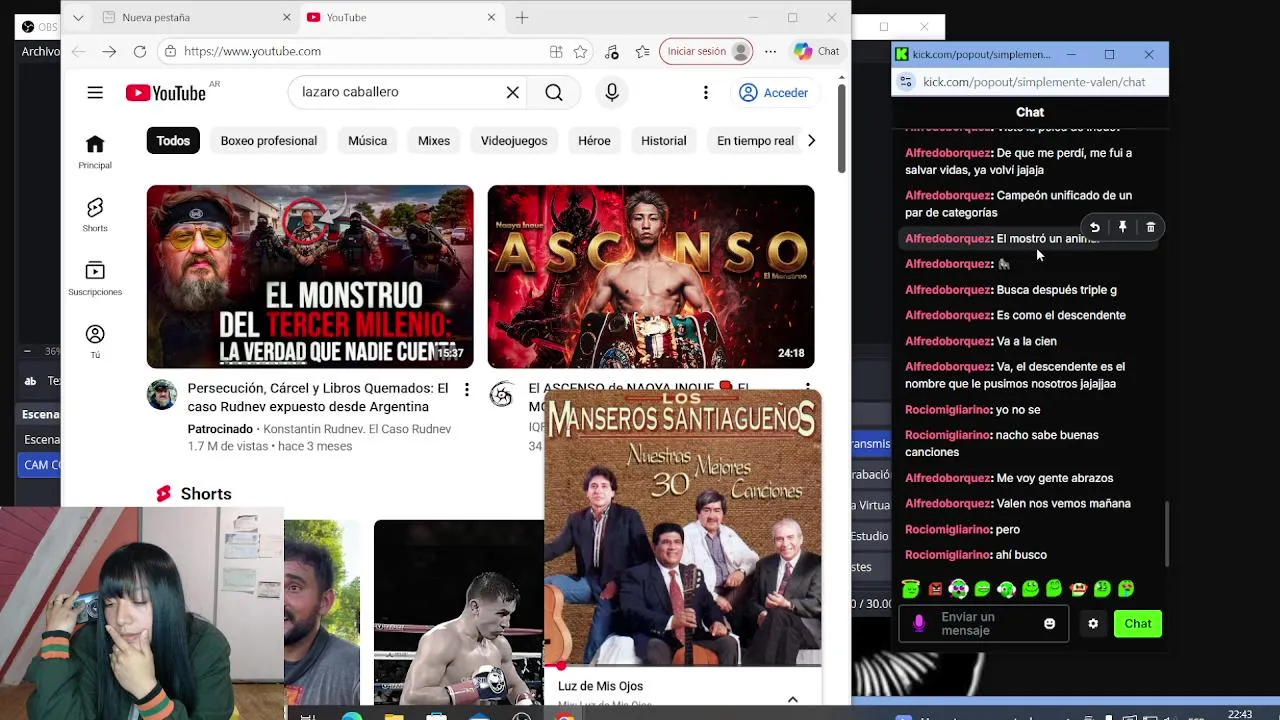
Task: Click the taskbar clock 22:43
Action: click(1240, 714)
